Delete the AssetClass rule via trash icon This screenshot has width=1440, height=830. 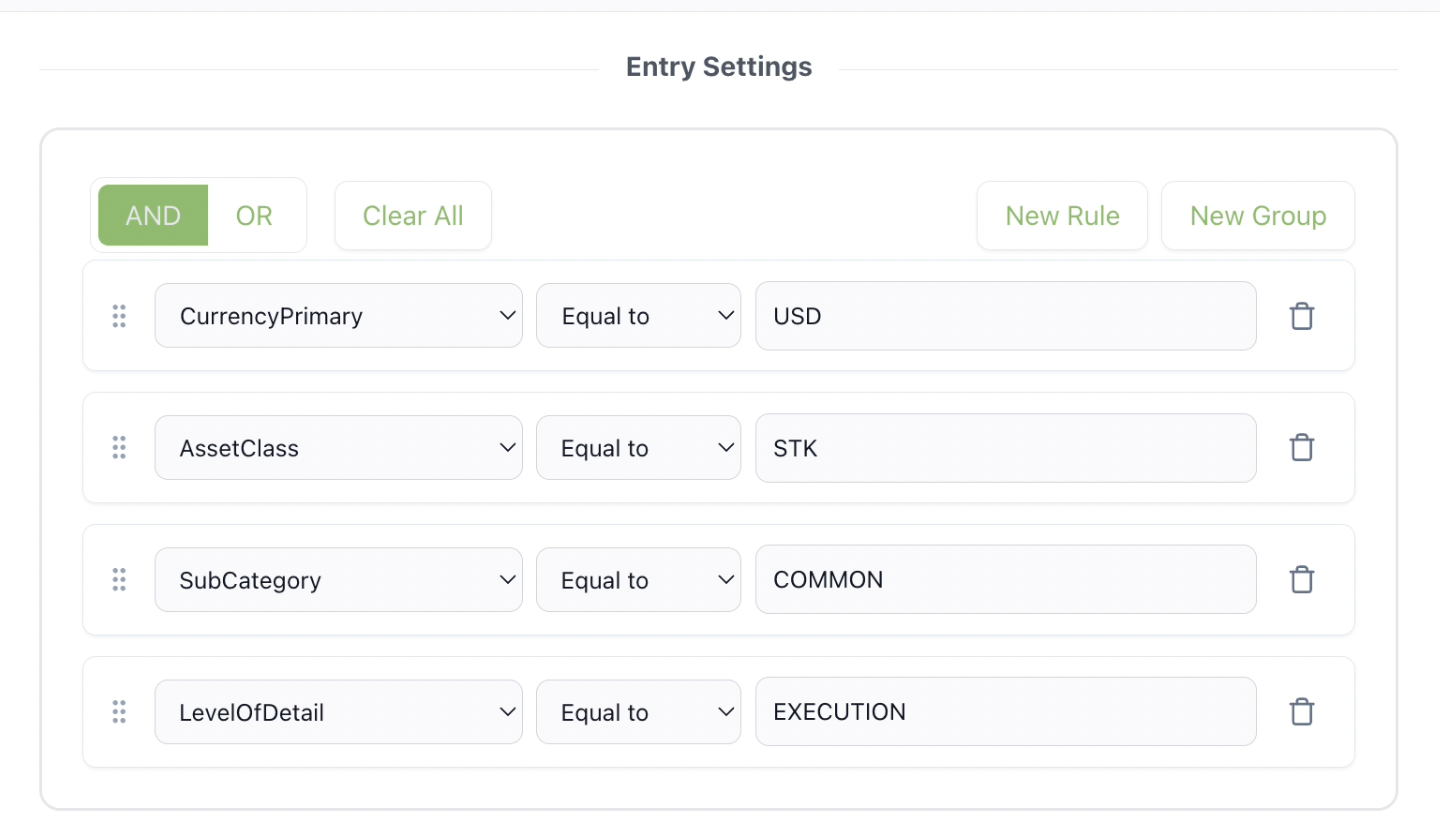tap(1301, 447)
